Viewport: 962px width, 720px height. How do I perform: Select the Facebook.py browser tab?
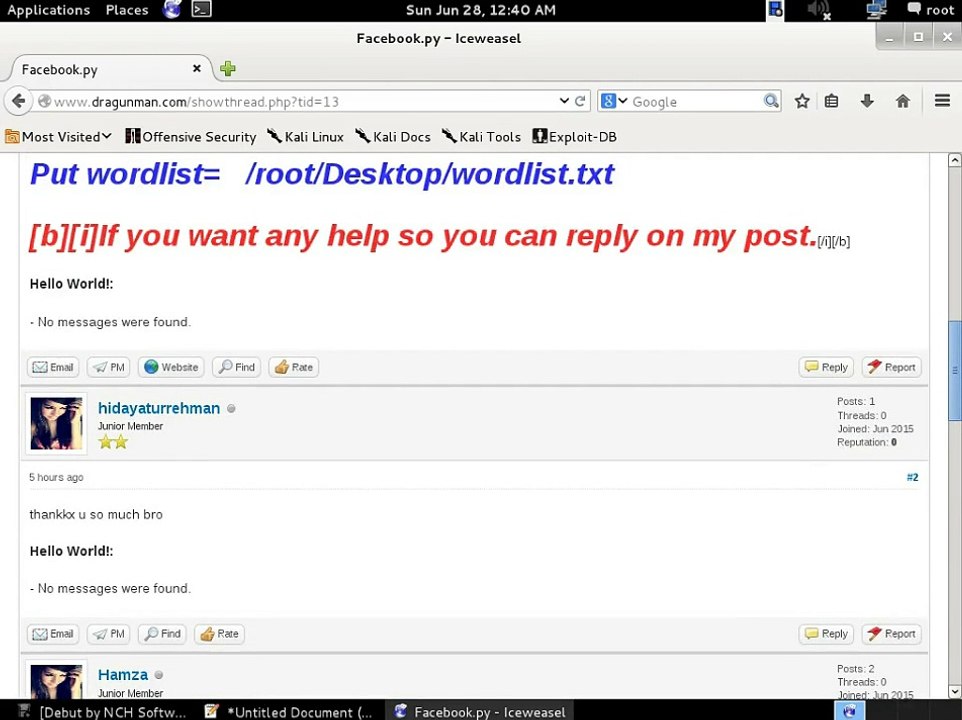(x=110, y=69)
